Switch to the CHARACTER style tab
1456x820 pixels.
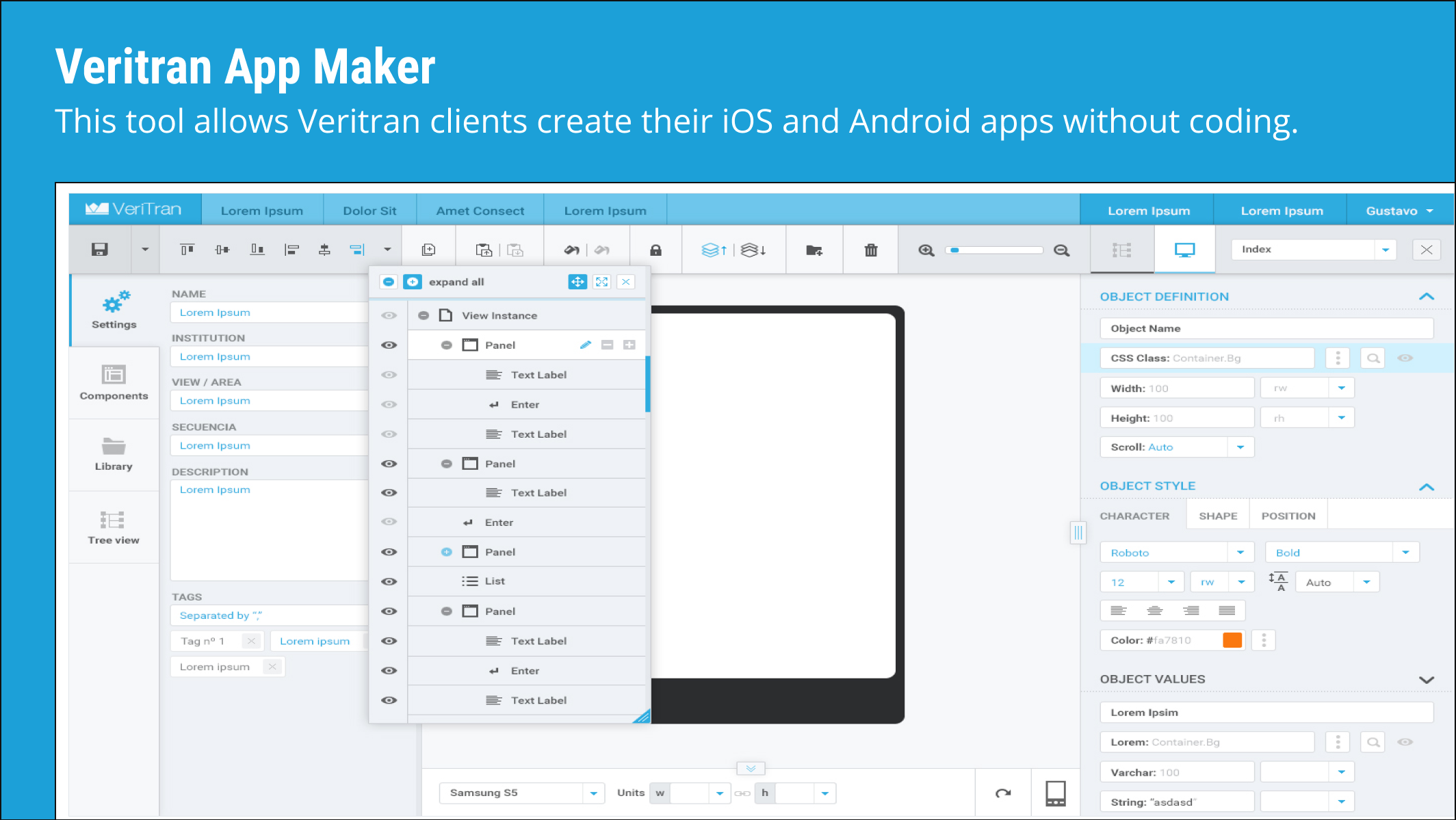coord(1134,516)
